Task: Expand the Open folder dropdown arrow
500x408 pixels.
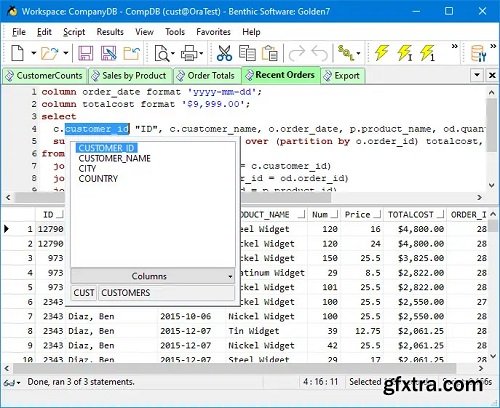Action: (x=66, y=53)
